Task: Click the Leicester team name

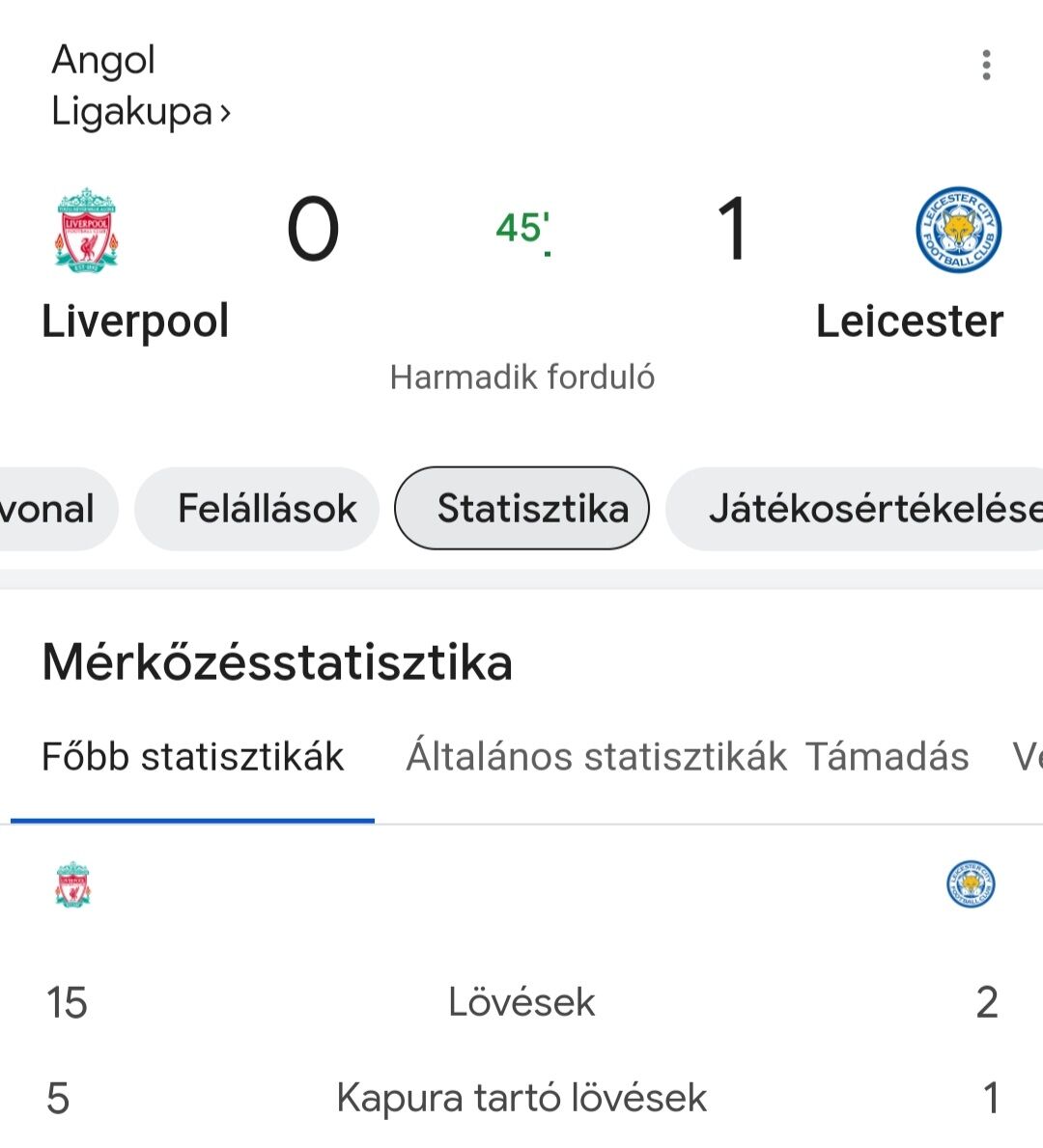Action: [909, 322]
